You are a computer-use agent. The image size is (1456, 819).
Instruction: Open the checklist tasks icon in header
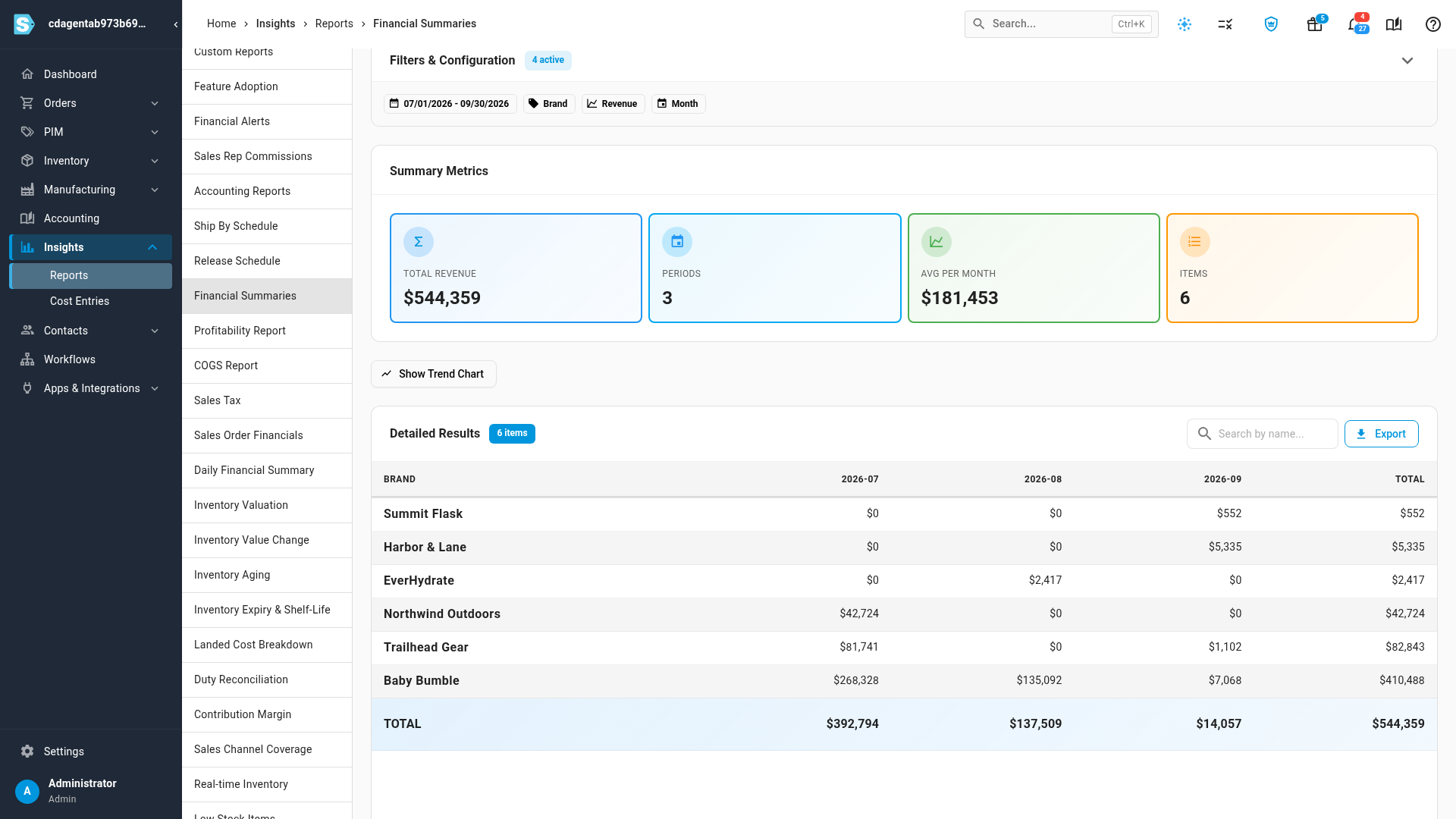1225,24
